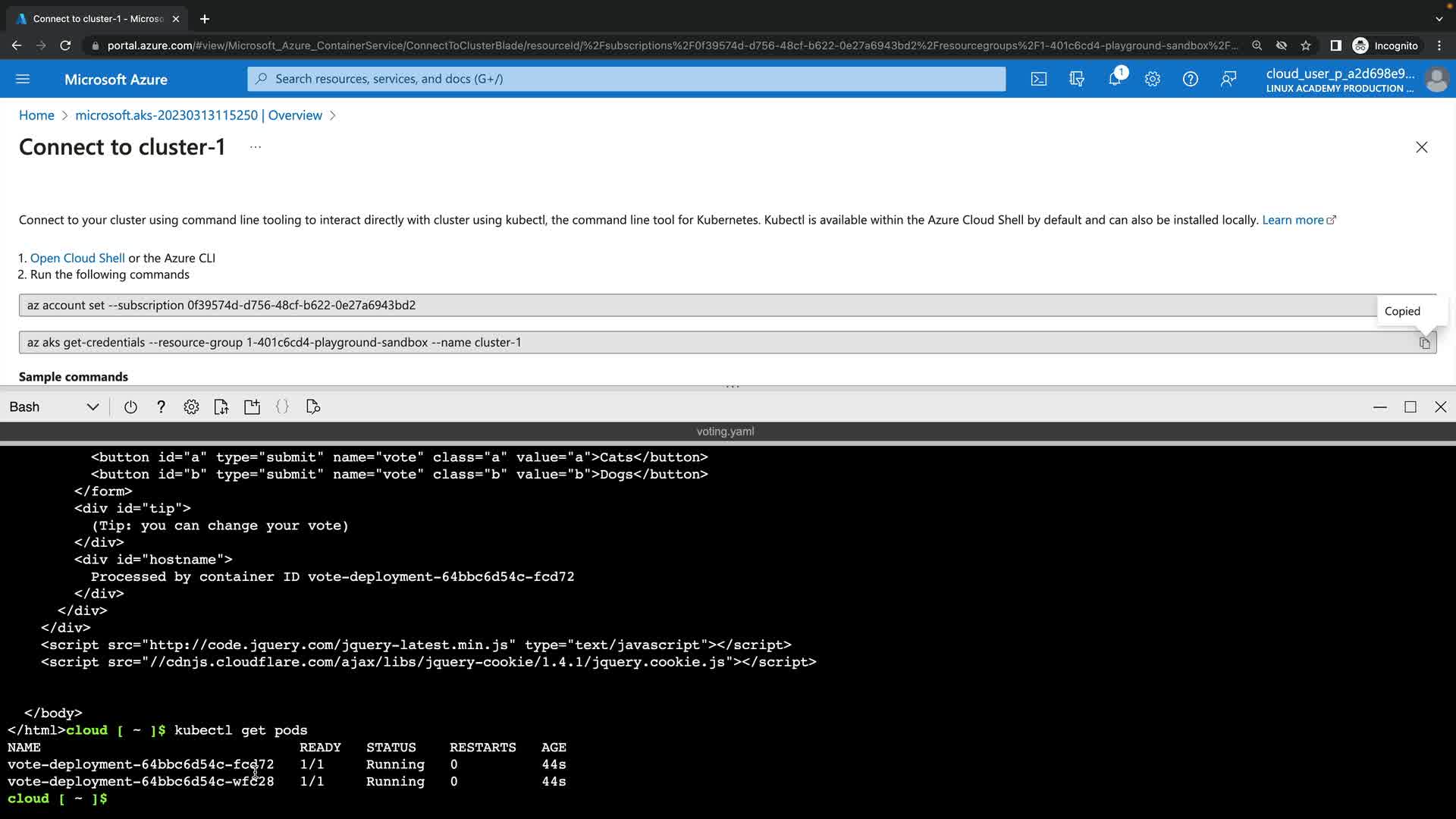Open the Support and help question icon
1456x819 pixels.
coord(1191,79)
